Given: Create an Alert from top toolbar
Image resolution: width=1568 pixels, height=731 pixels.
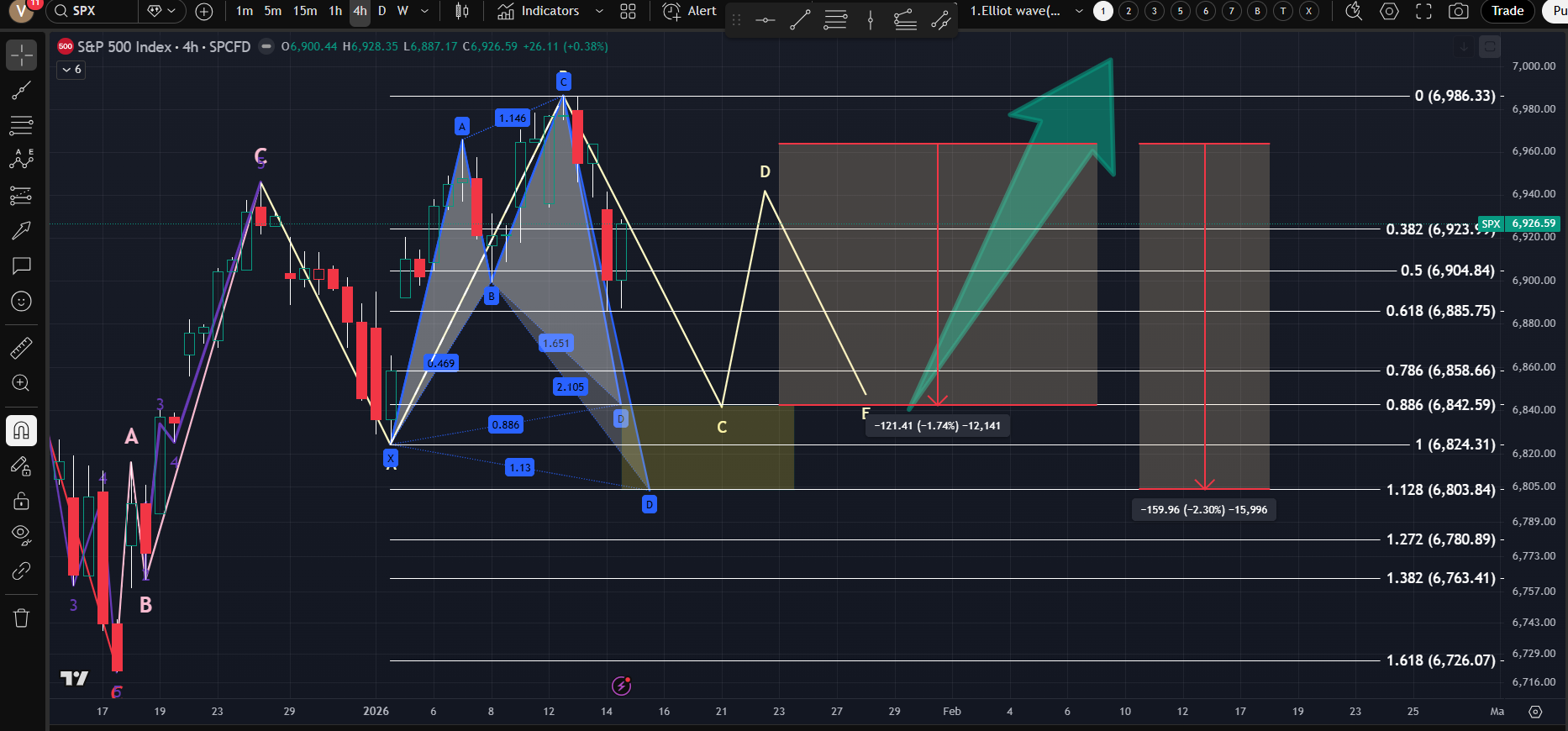Looking at the screenshot, I should pyautogui.click(x=690, y=11).
